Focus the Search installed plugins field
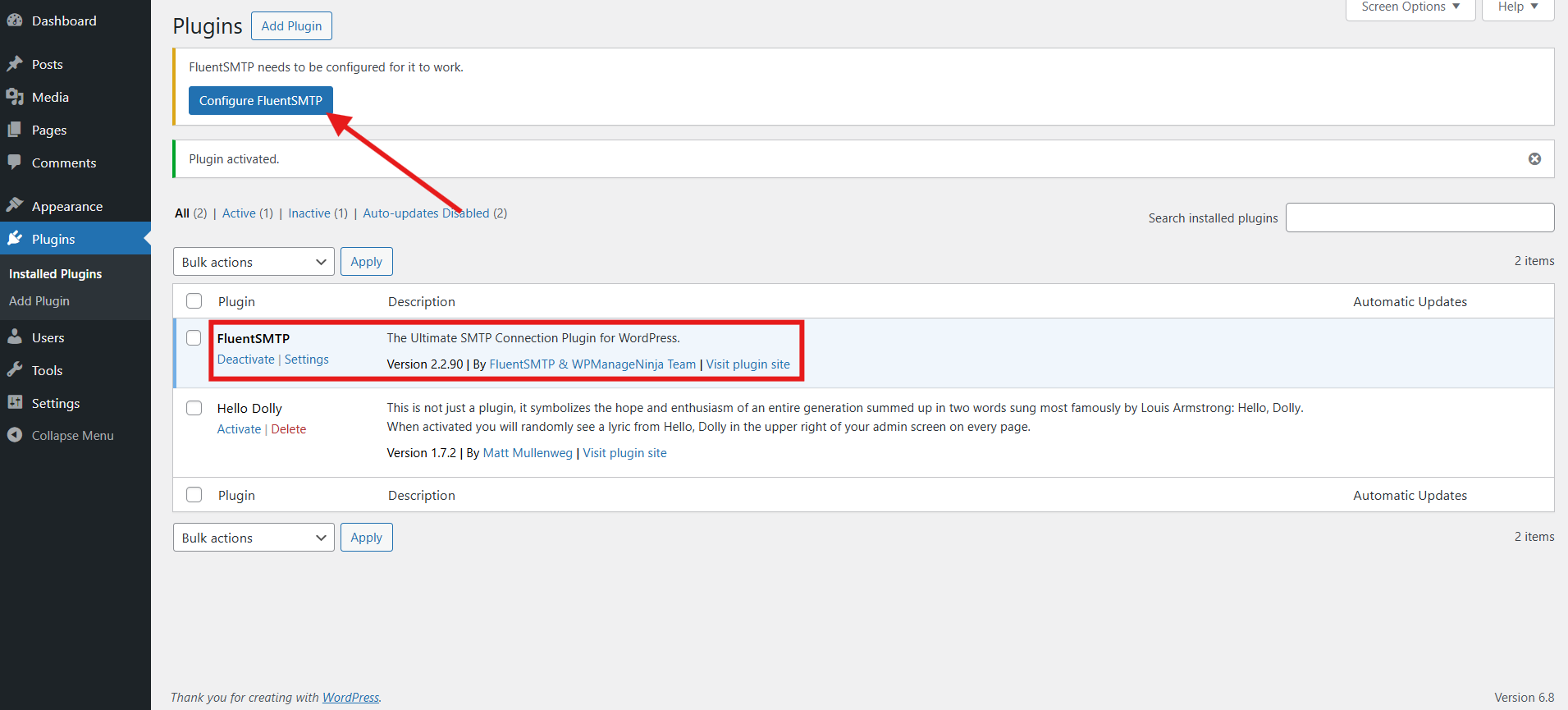1568x710 pixels. 1419,218
